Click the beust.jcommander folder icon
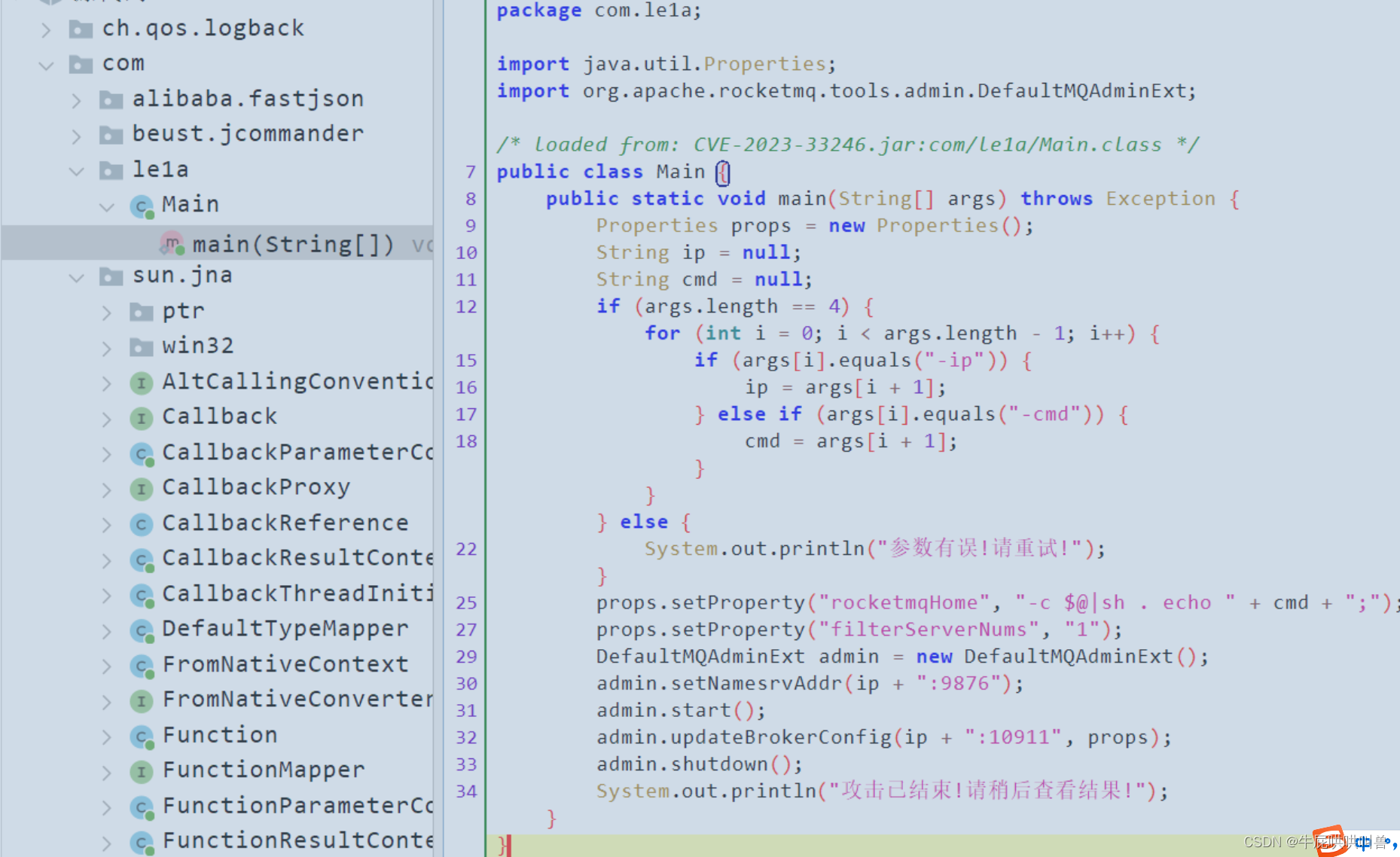This screenshot has height=857, width=1400. point(111,136)
